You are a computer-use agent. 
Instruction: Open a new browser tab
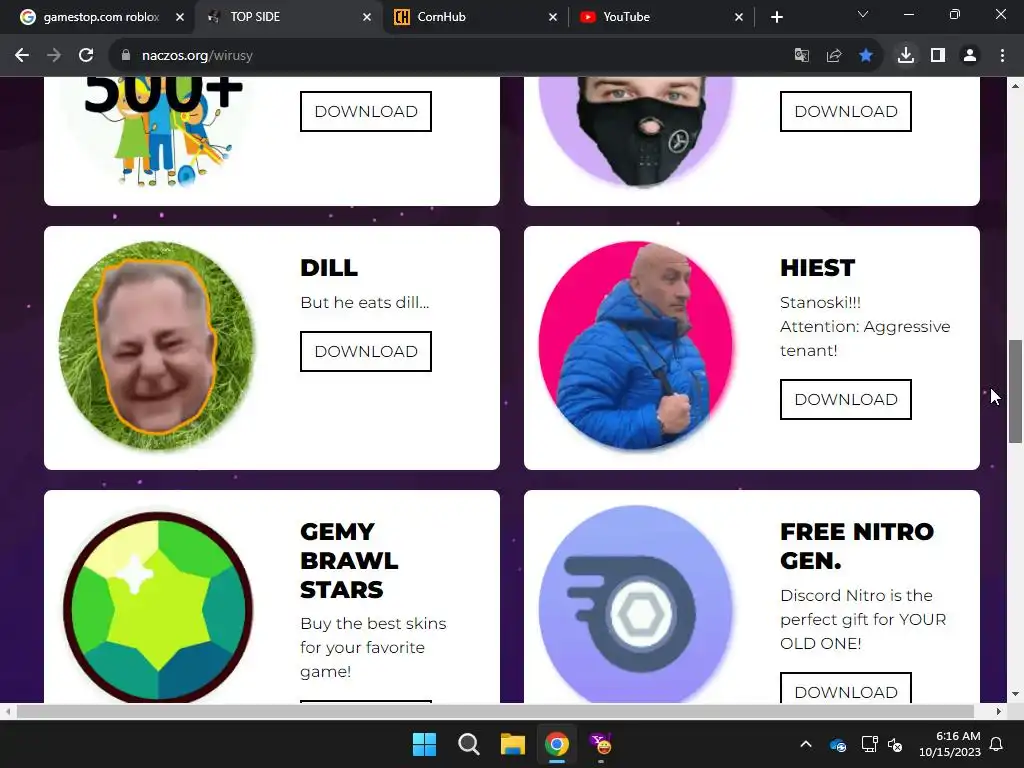coord(776,17)
